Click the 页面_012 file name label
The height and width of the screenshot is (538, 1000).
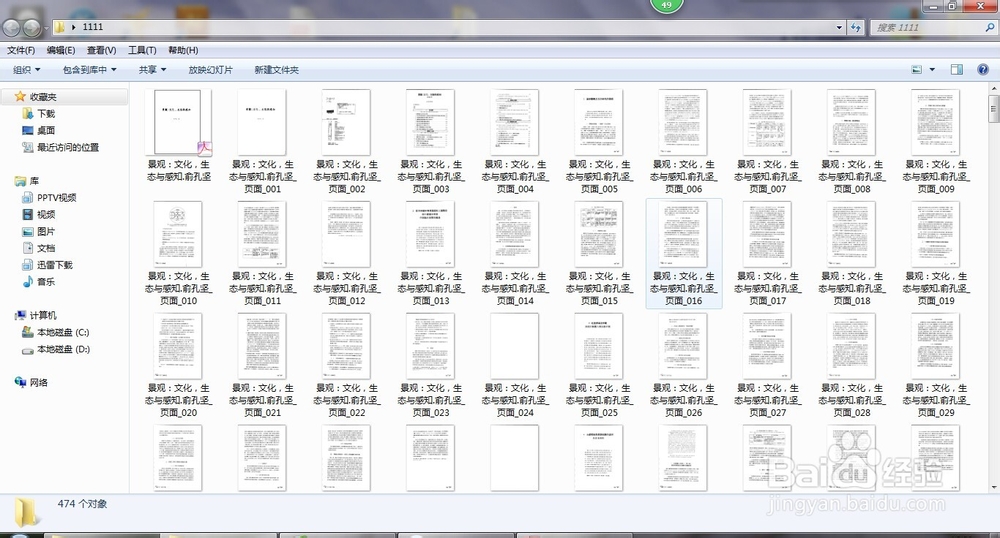[x=346, y=288]
